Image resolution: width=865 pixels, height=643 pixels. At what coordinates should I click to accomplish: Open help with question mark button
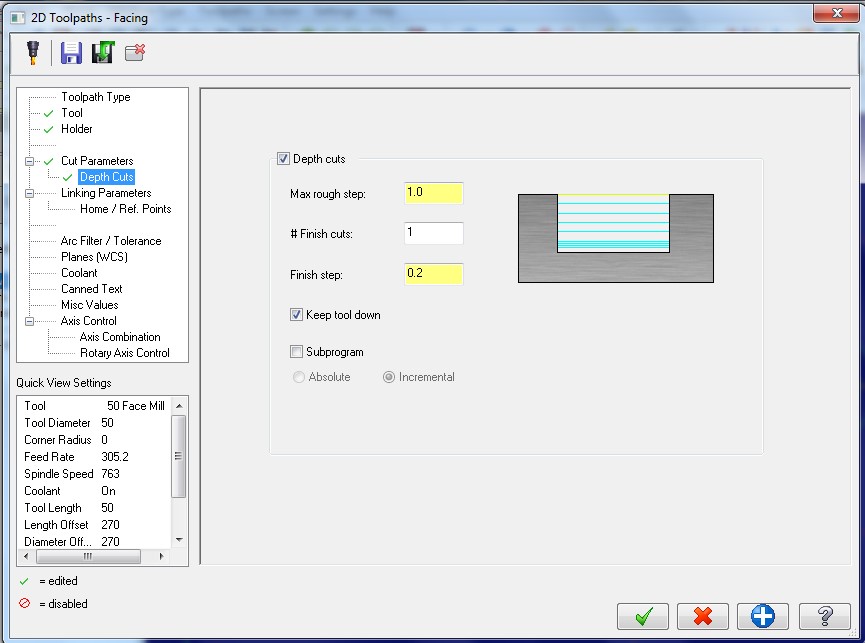[x=825, y=616]
